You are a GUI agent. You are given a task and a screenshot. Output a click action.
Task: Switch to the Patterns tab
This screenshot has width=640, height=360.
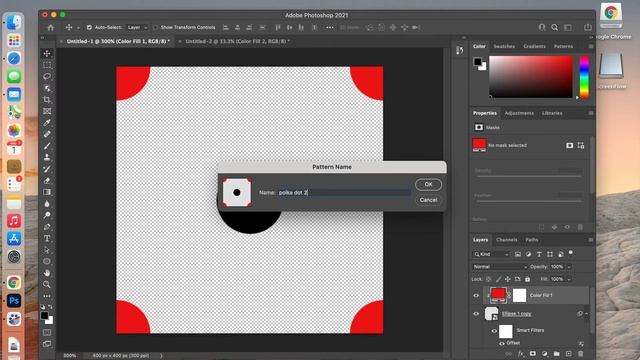563,47
